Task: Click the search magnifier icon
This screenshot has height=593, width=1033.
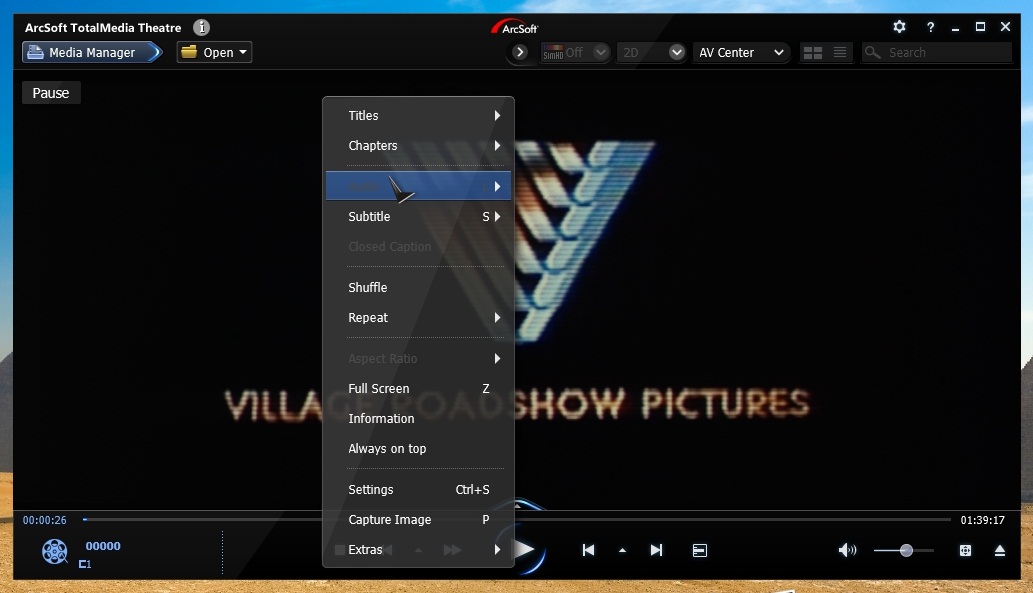Action: (872, 52)
